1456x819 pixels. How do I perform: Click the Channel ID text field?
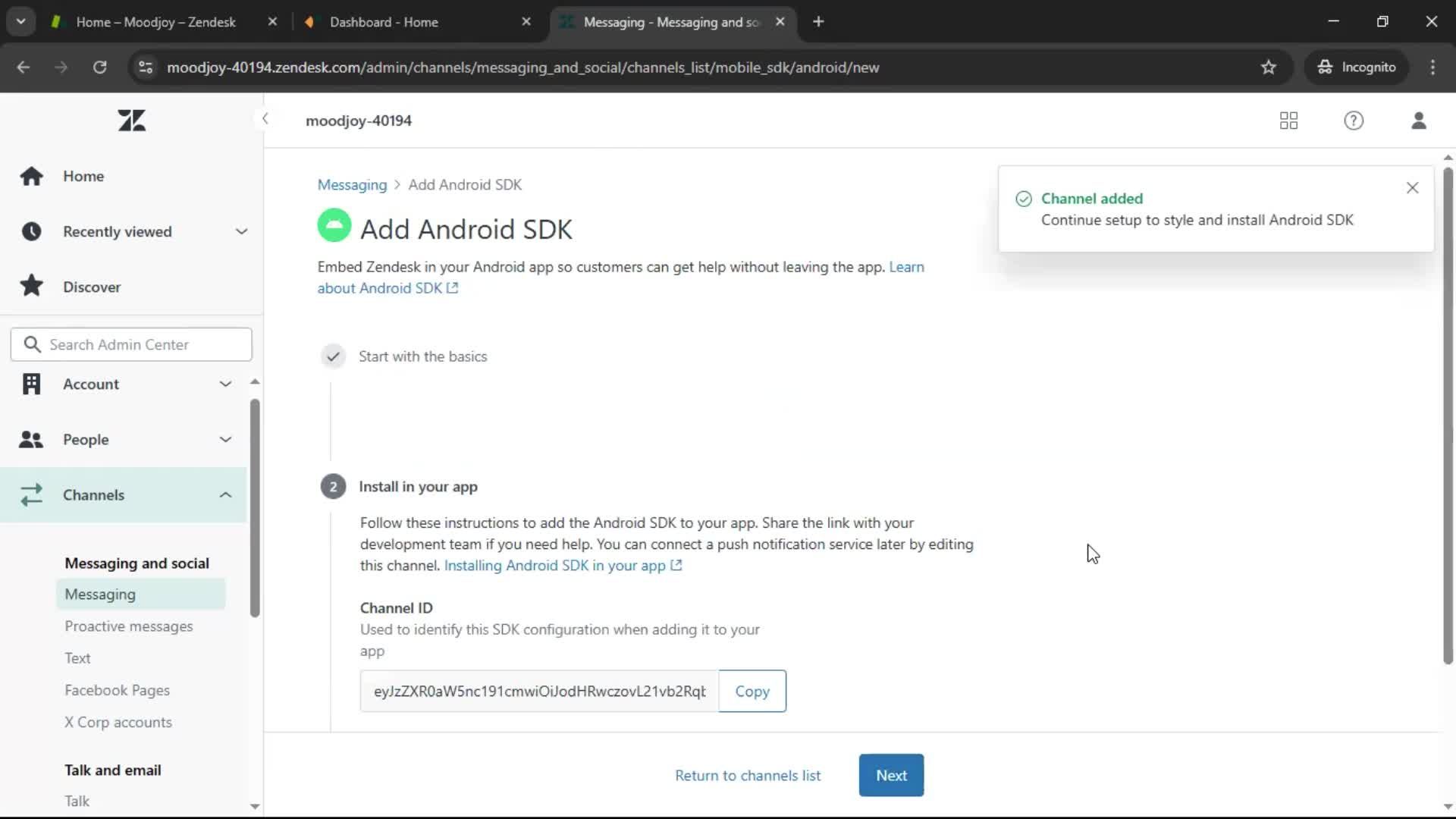539,691
